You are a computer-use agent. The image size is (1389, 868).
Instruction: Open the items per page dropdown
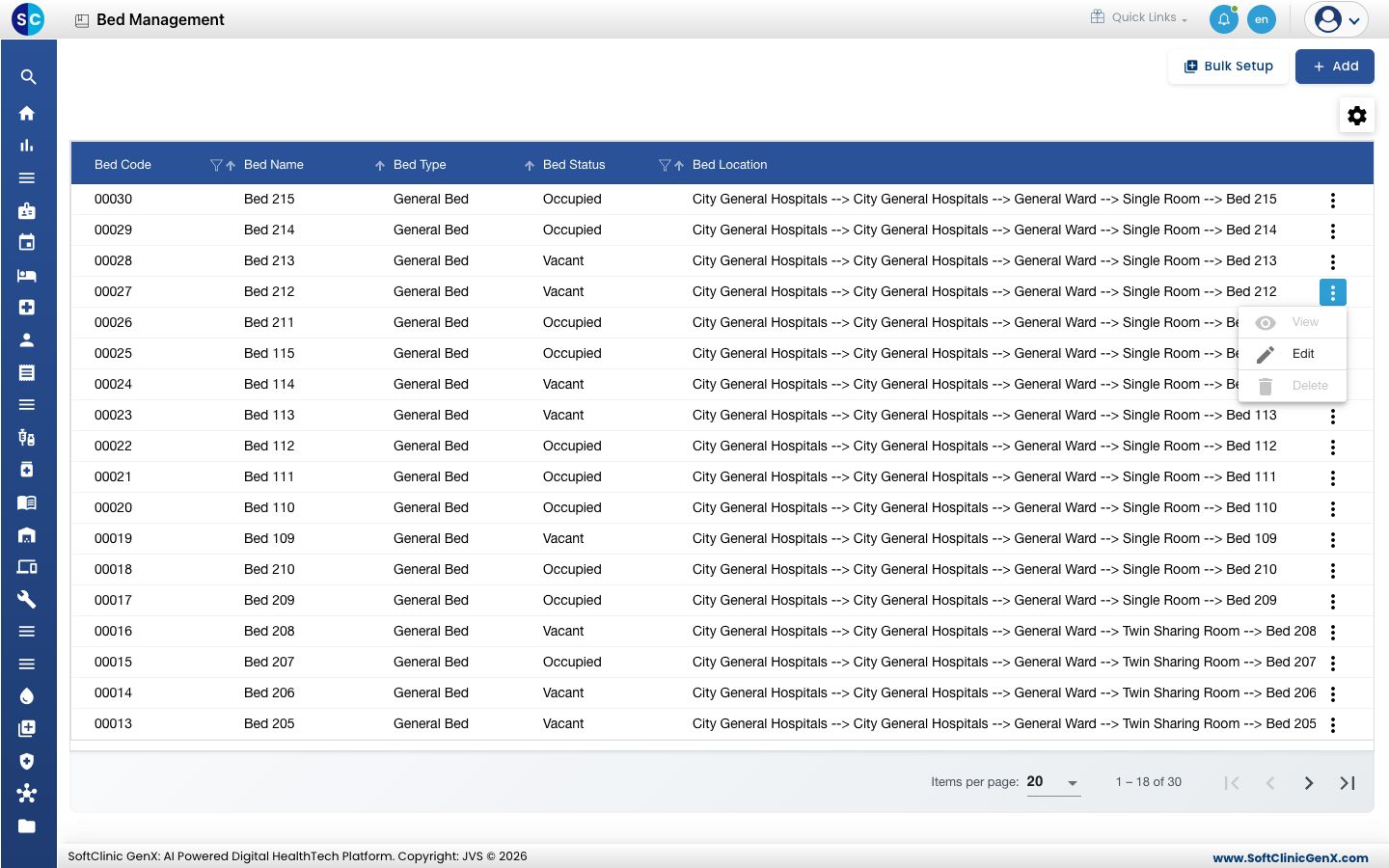(1052, 782)
